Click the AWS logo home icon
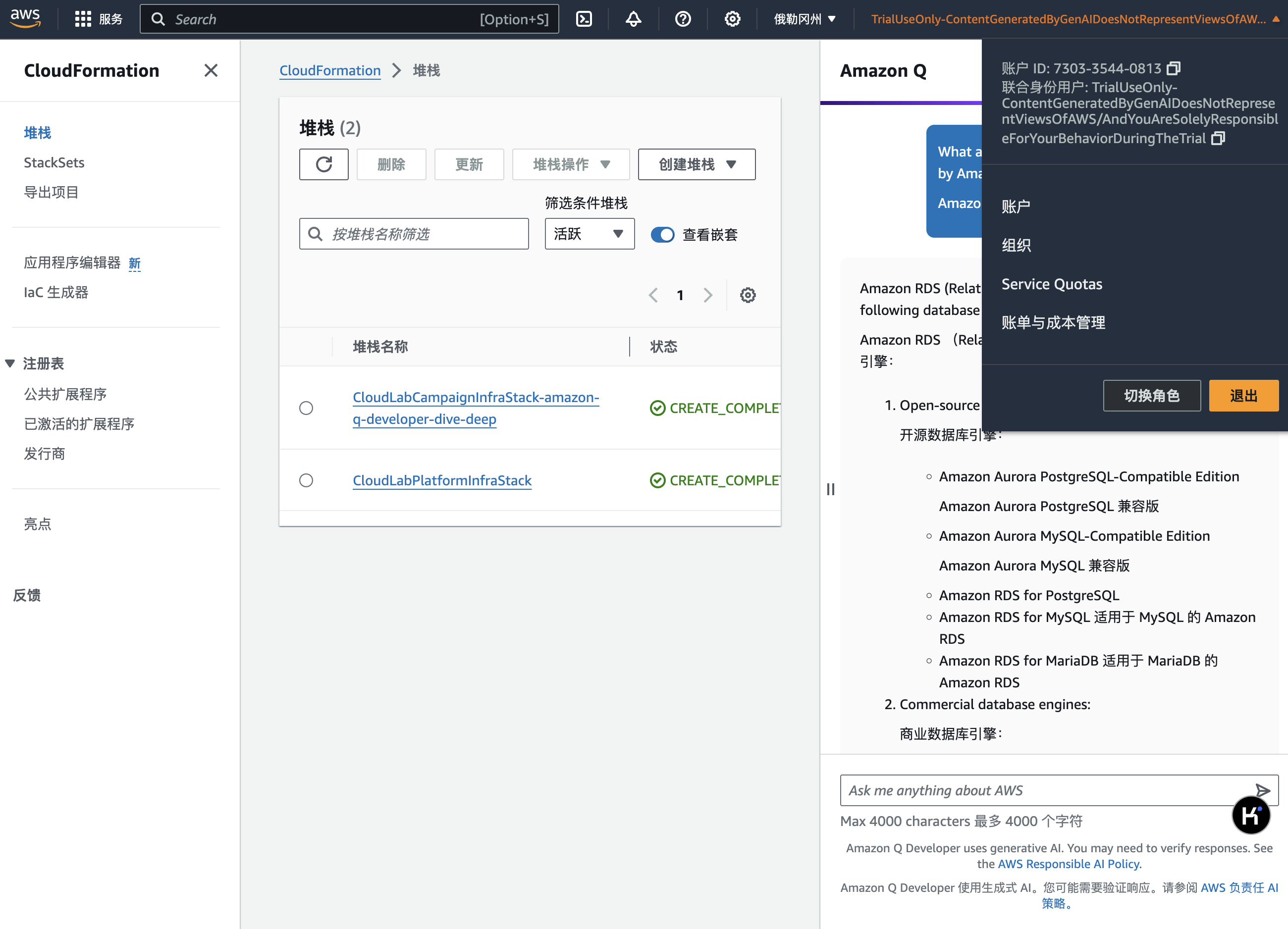 pos(26,18)
